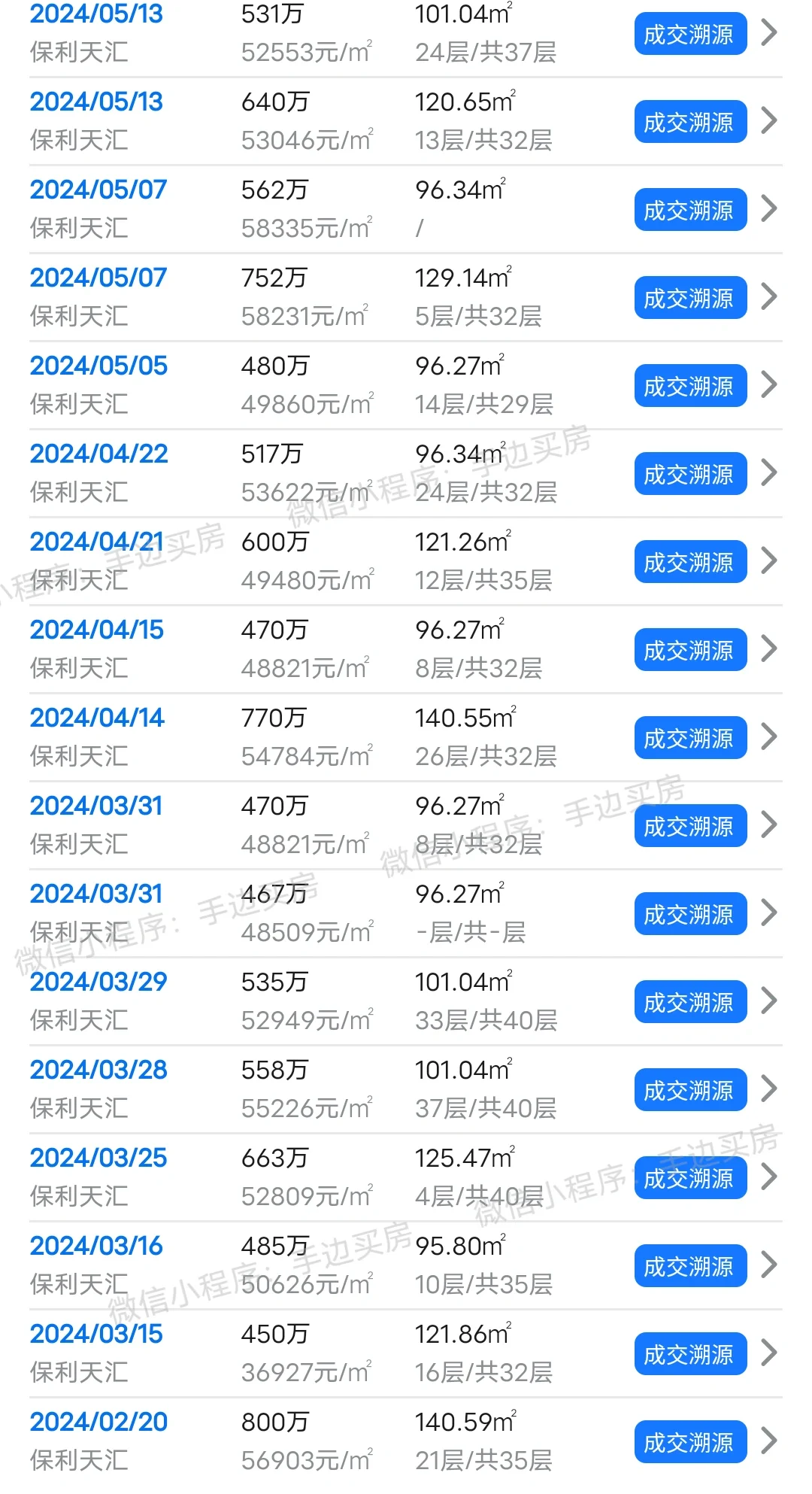Tap chevron on the 467万 row
The height and width of the screenshot is (1494, 812).
point(768,912)
